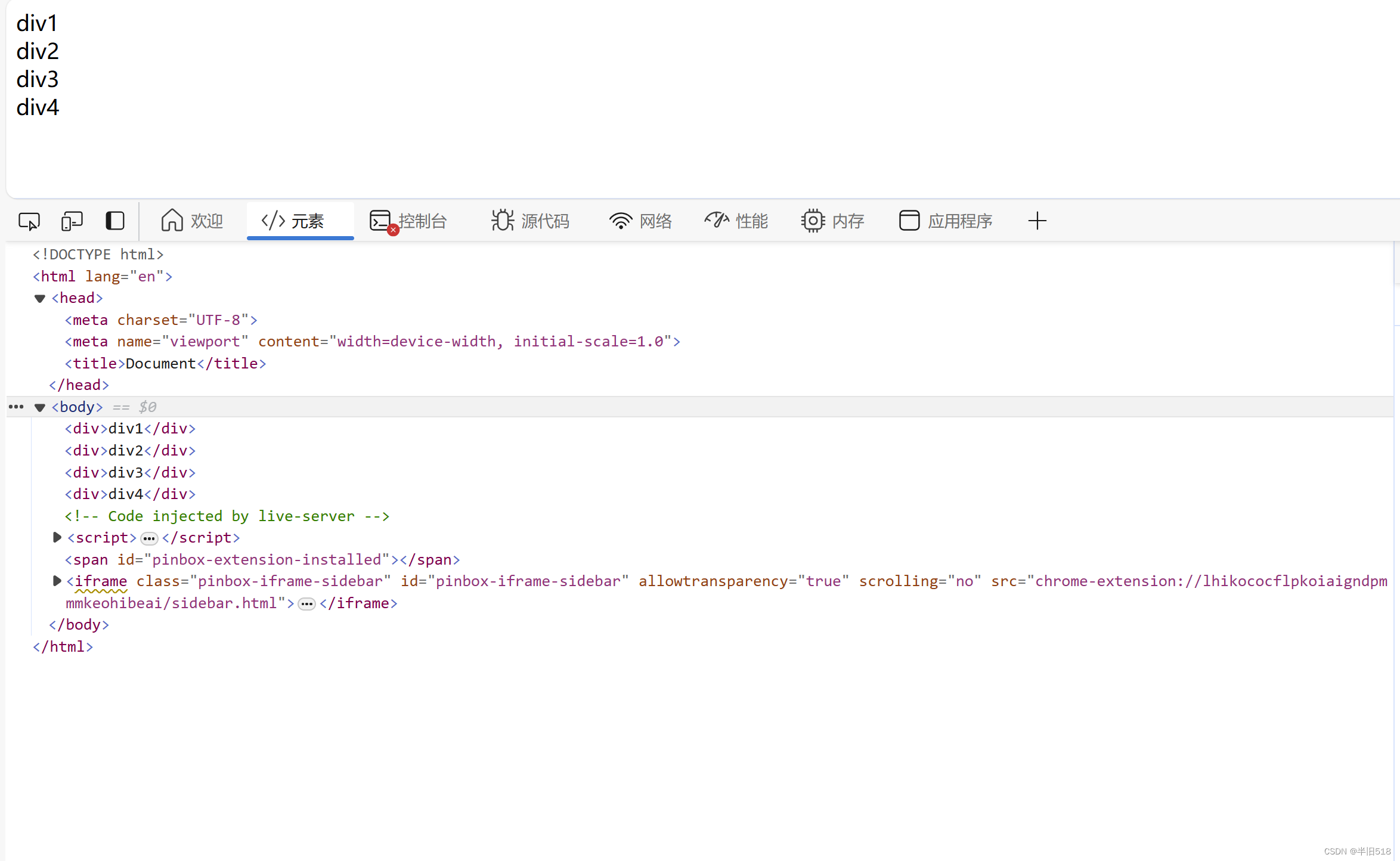1400x861 pixels.
Task: Toggle device emulation icon
Action: (72, 221)
